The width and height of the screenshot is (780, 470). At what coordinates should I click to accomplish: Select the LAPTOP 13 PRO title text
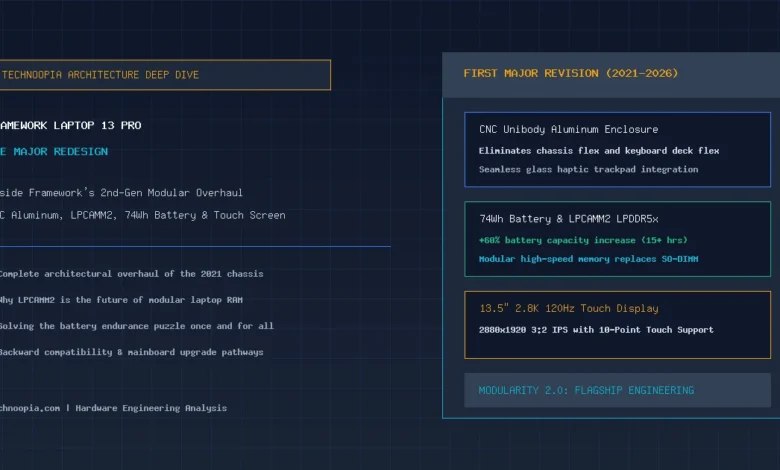[x=71, y=125]
